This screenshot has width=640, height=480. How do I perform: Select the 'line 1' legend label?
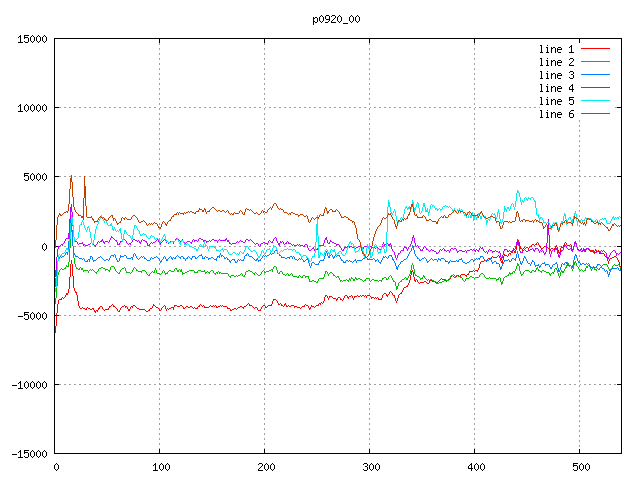pos(556,49)
